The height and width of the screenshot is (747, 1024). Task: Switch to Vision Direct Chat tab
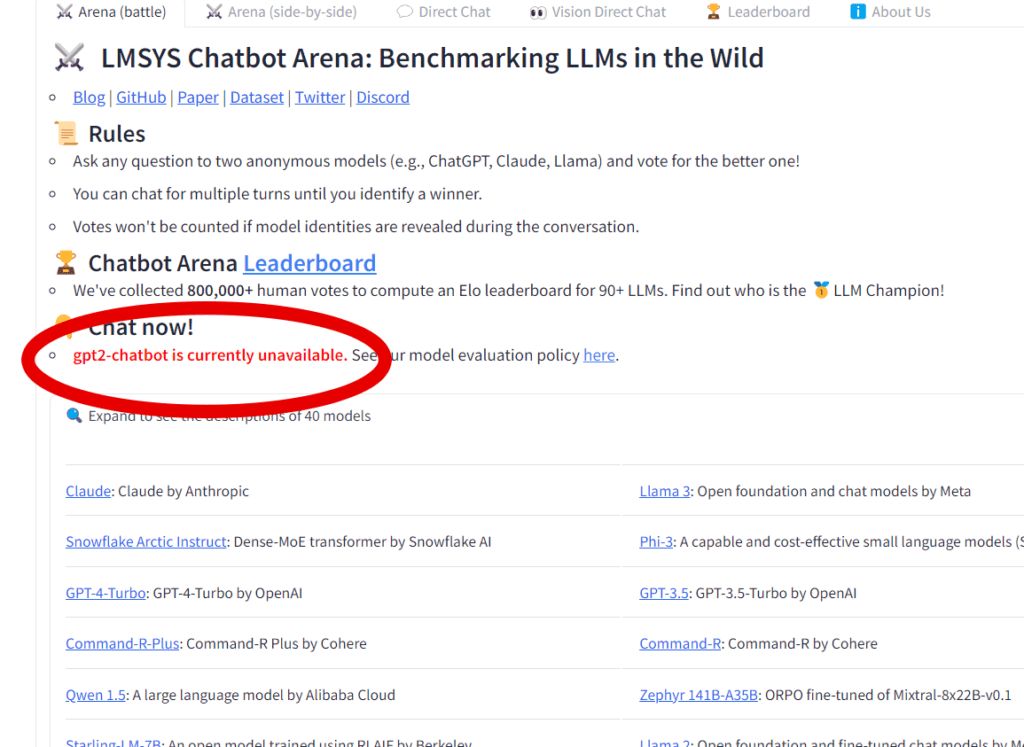click(598, 12)
